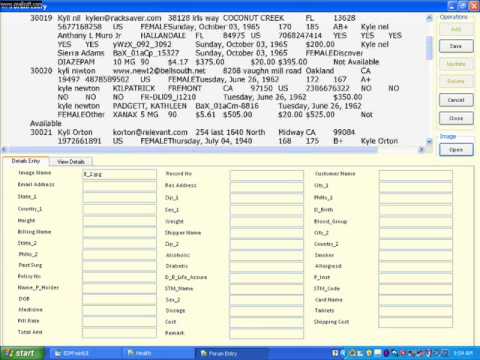Click the STM_Code input field

[415, 289]
